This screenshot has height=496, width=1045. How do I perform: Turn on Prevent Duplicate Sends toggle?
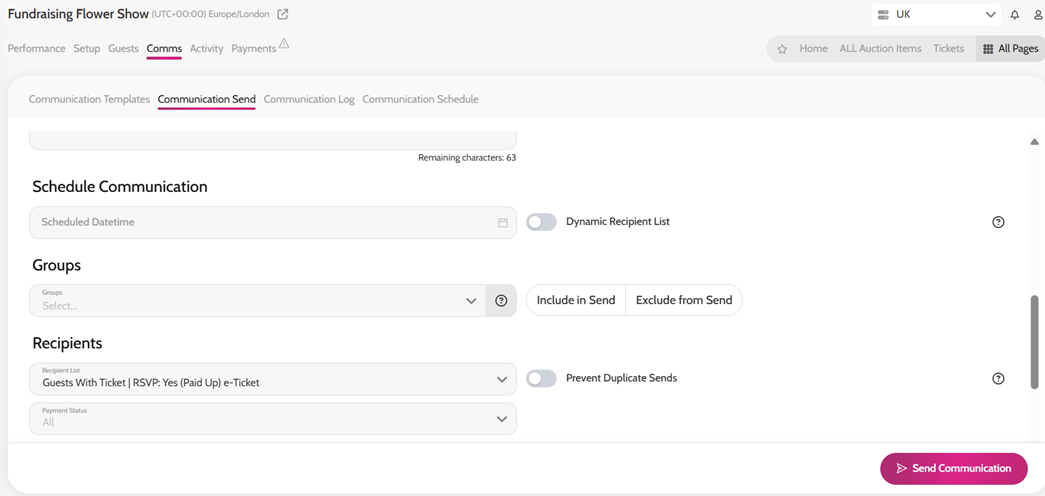[x=541, y=379]
